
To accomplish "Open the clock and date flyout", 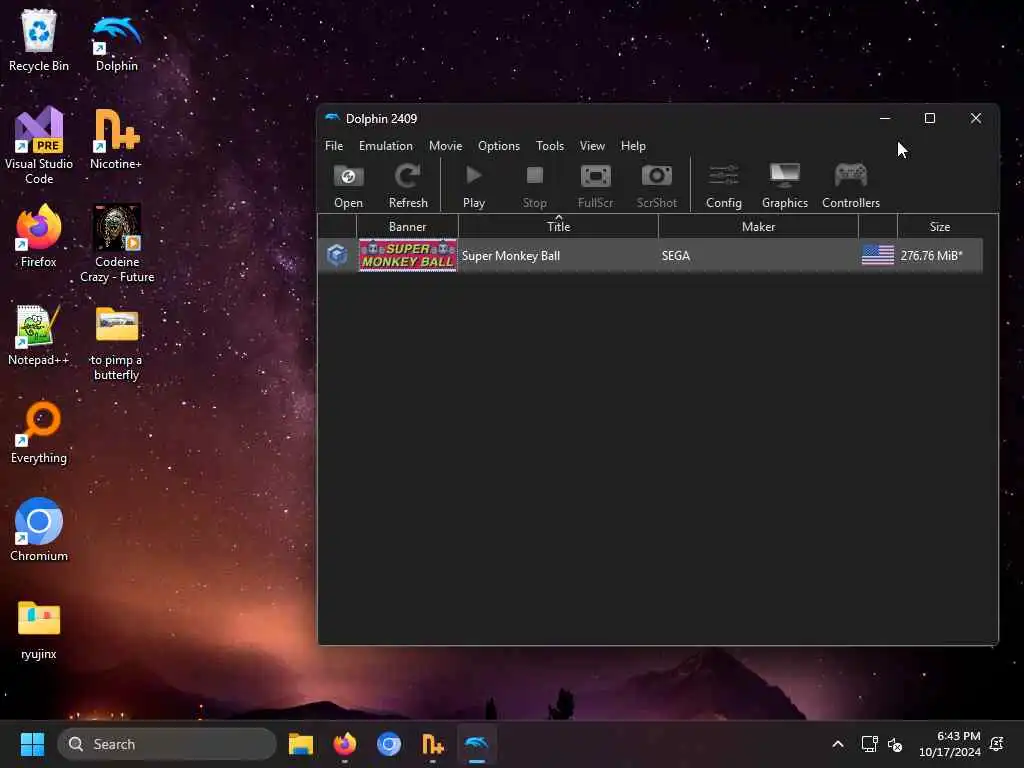I will pos(950,744).
